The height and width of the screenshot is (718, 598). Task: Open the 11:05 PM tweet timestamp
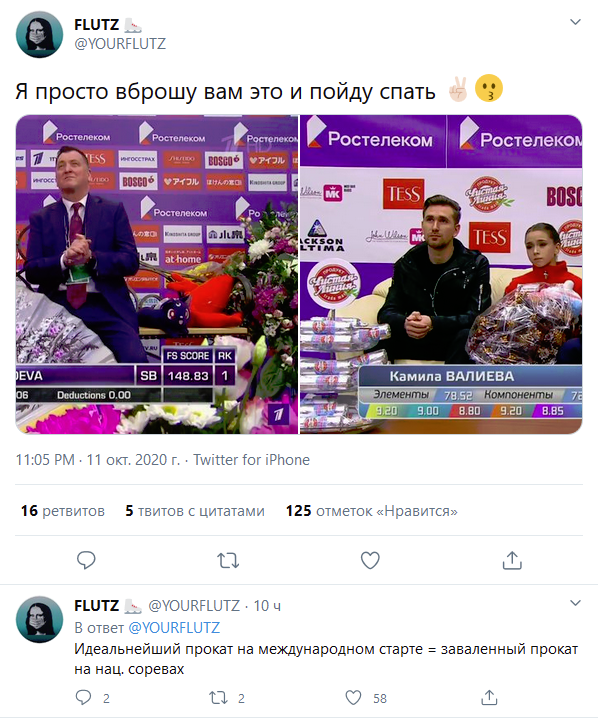tap(45, 459)
